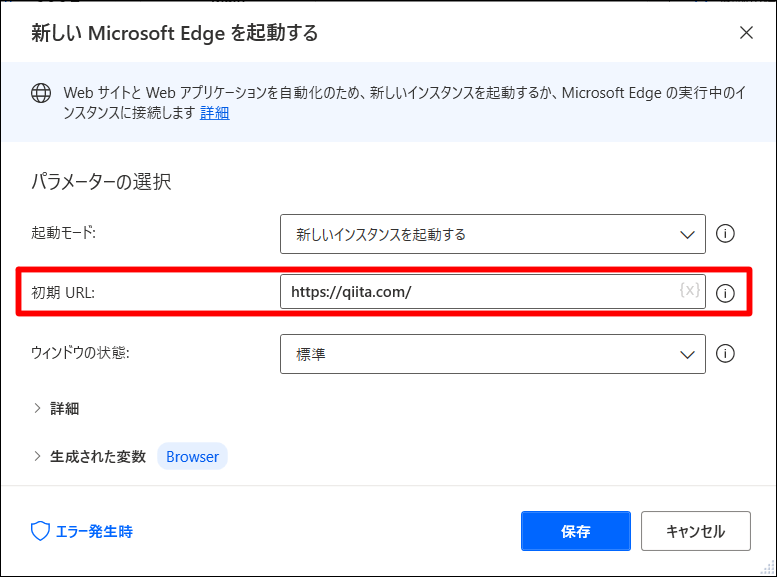Insert a variable via the {x} icon
This screenshot has height=577, width=777.
[x=689, y=289]
